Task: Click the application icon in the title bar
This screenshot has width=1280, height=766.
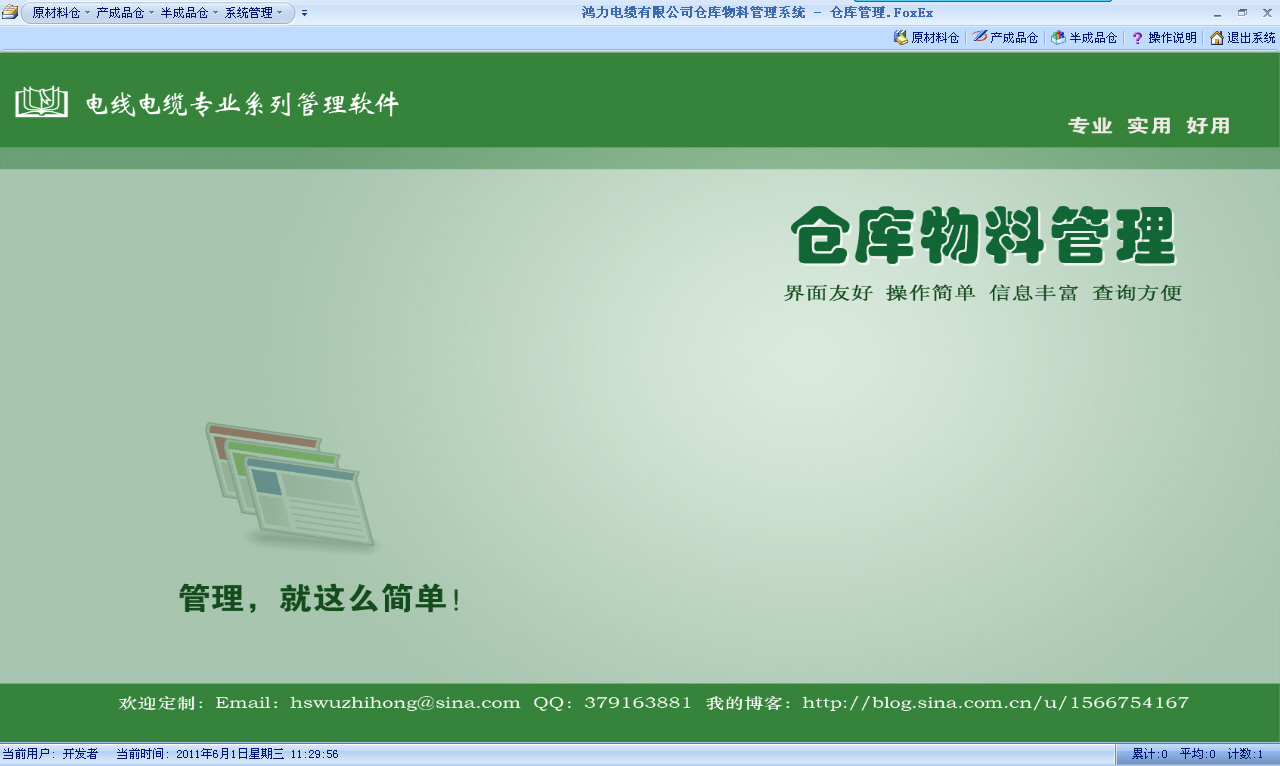Action: pyautogui.click(x=9, y=12)
